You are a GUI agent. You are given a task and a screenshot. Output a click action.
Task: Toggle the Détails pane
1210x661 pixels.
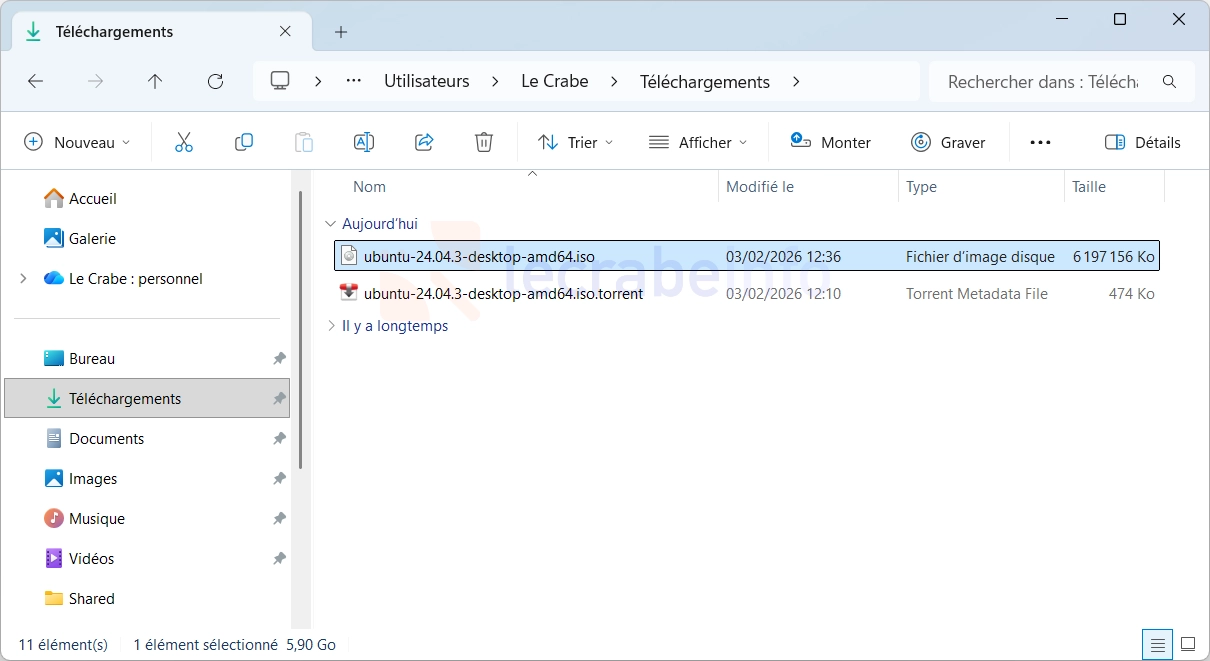(x=1142, y=142)
